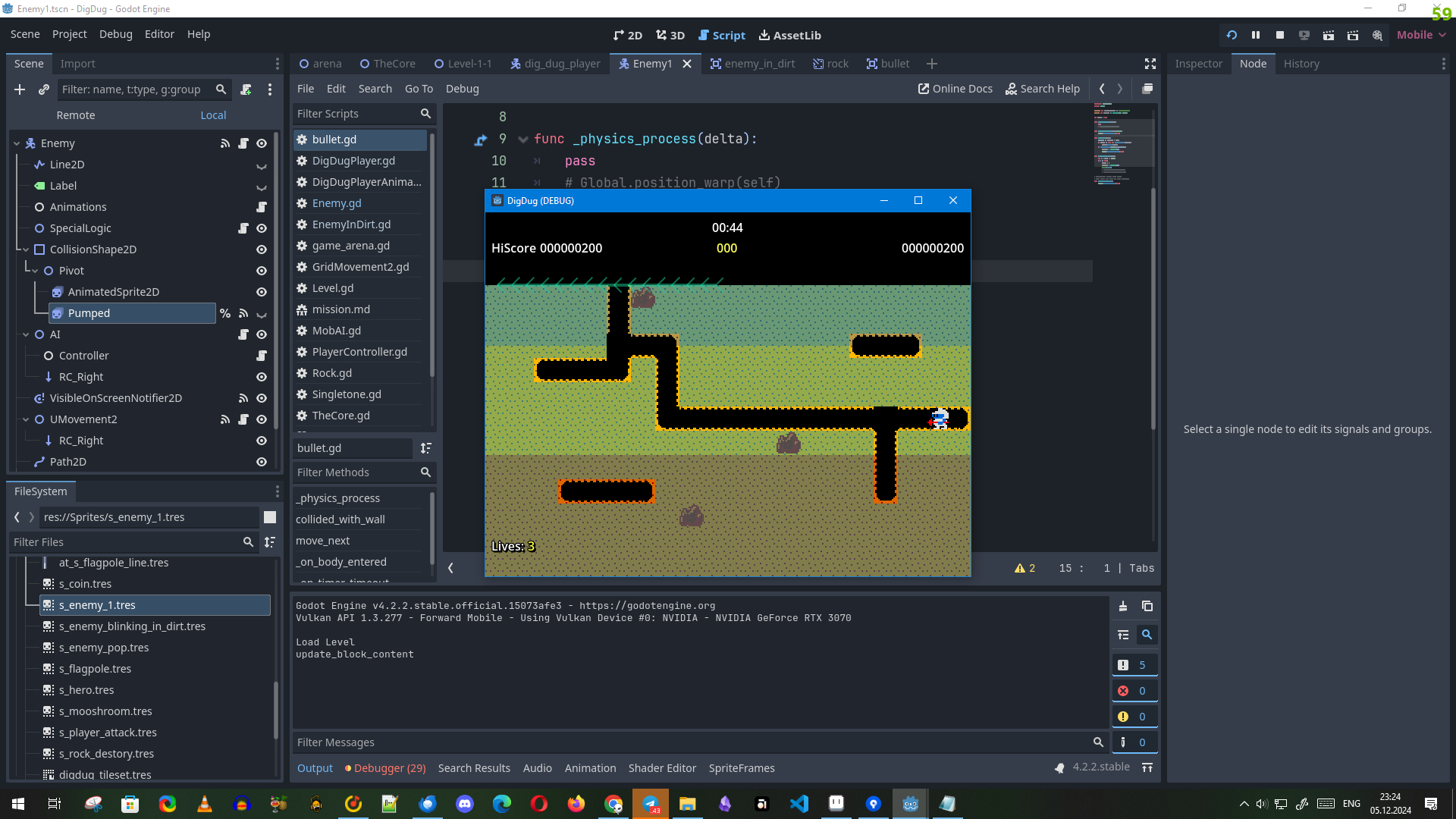This screenshot has height=819, width=1456.
Task: Collapse the CollisionShape2D node
Action: coord(26,249)
